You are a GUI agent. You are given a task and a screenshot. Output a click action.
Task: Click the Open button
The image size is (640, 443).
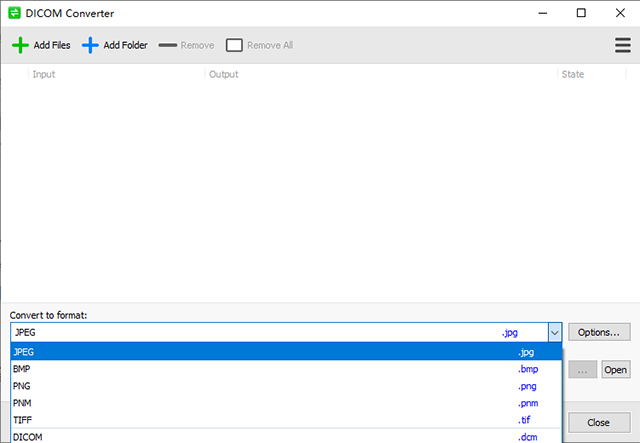coord(616,370)
